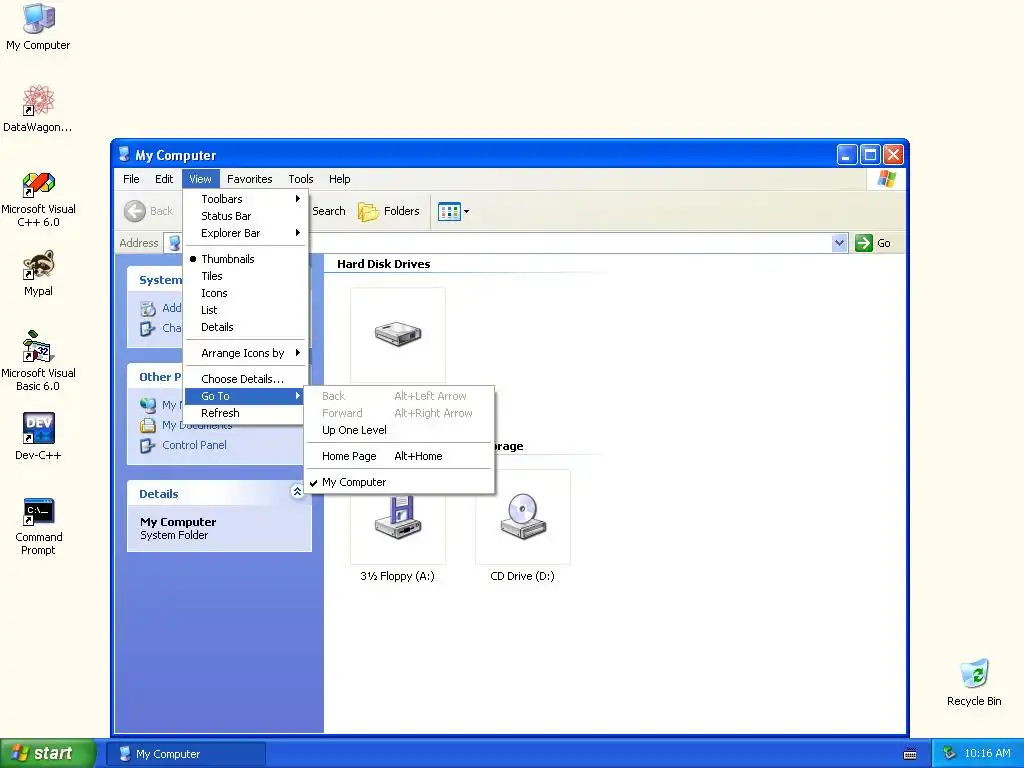
Task: Open Control Panel link in sidebar
Action: (x=195, y=445)
